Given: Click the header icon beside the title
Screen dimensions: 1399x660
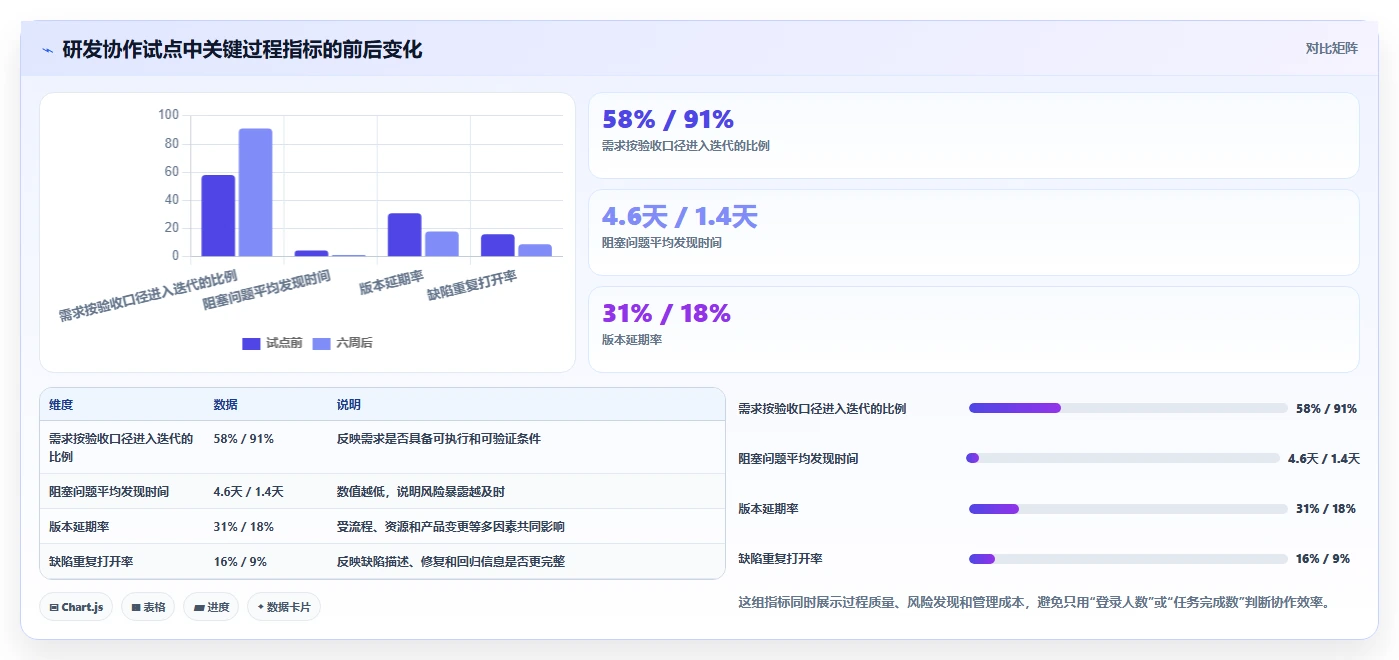Looking at the screenshot, I should point(47,50).
